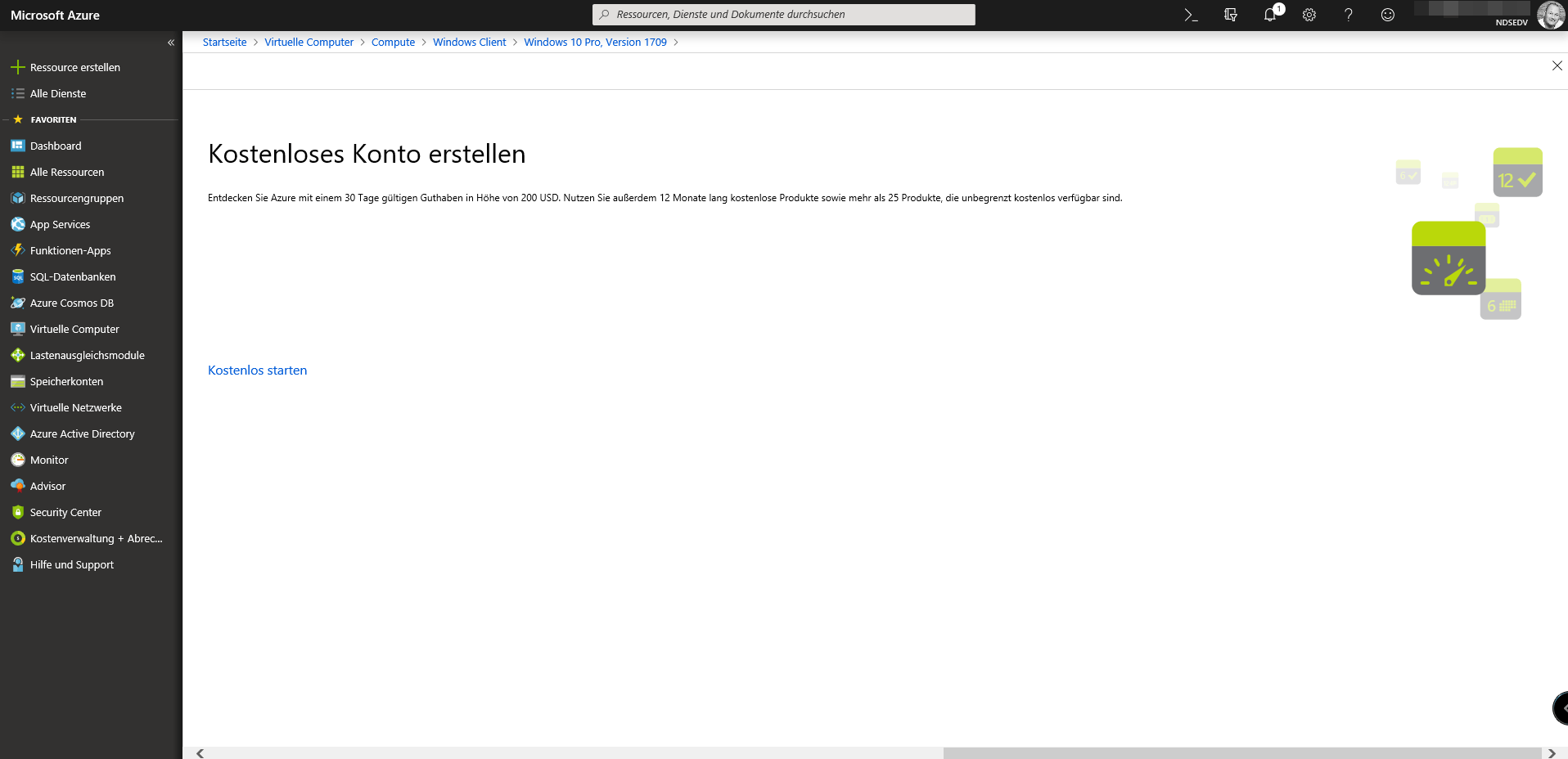The width and height of the screenshot is (1568, 759).
Task: Collapse the left sidebar menu
Action: [171, 43]
